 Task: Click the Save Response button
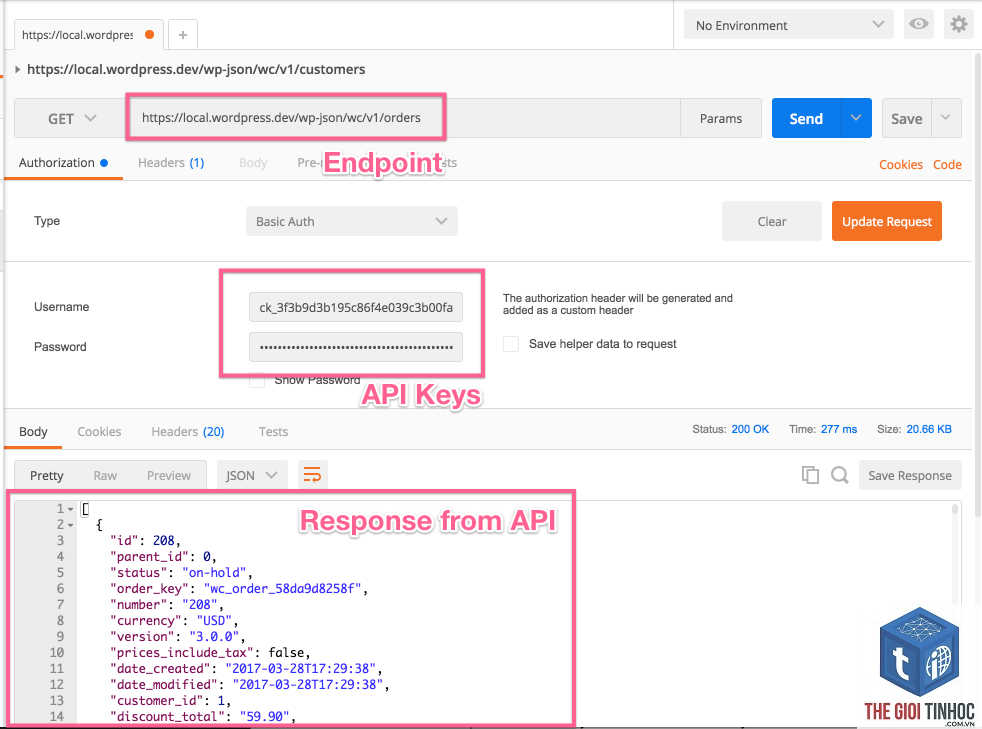[x=910, y=475]
